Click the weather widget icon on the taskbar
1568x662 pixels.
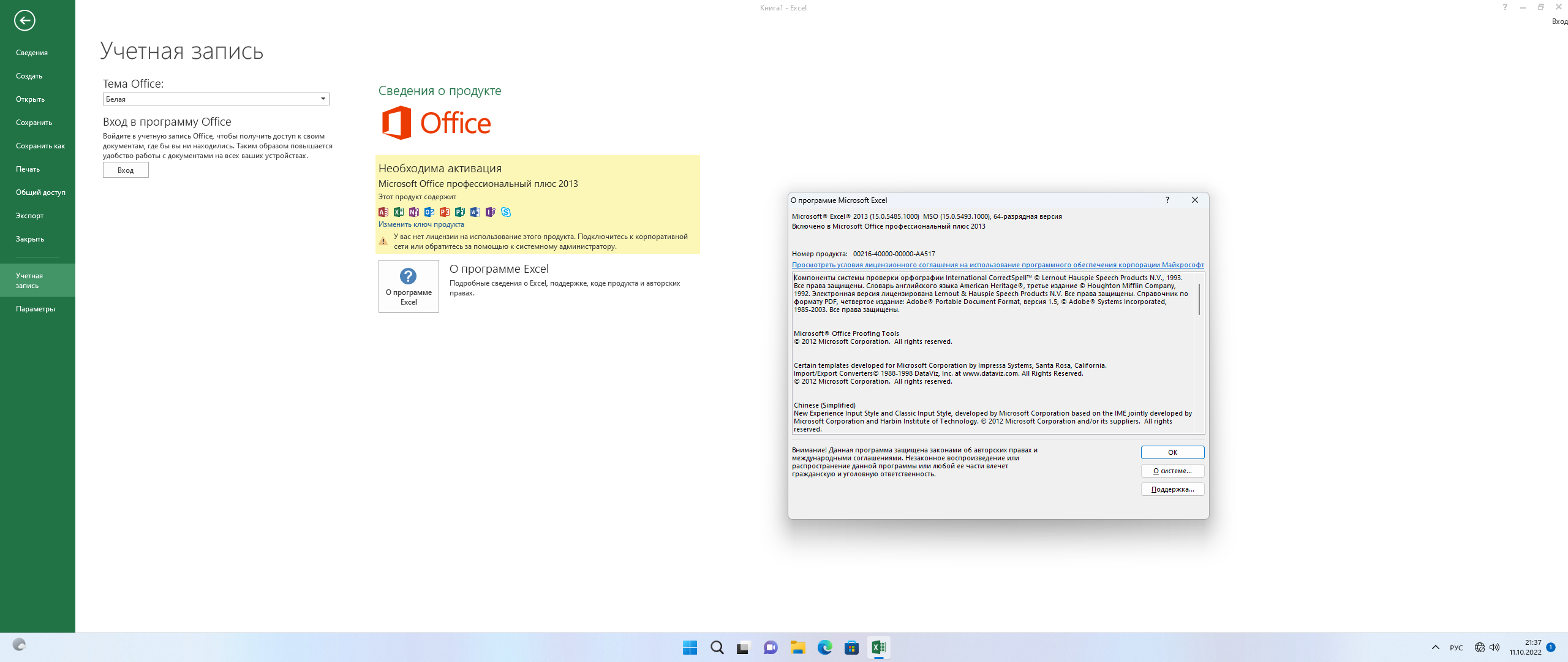coord(20,645)
